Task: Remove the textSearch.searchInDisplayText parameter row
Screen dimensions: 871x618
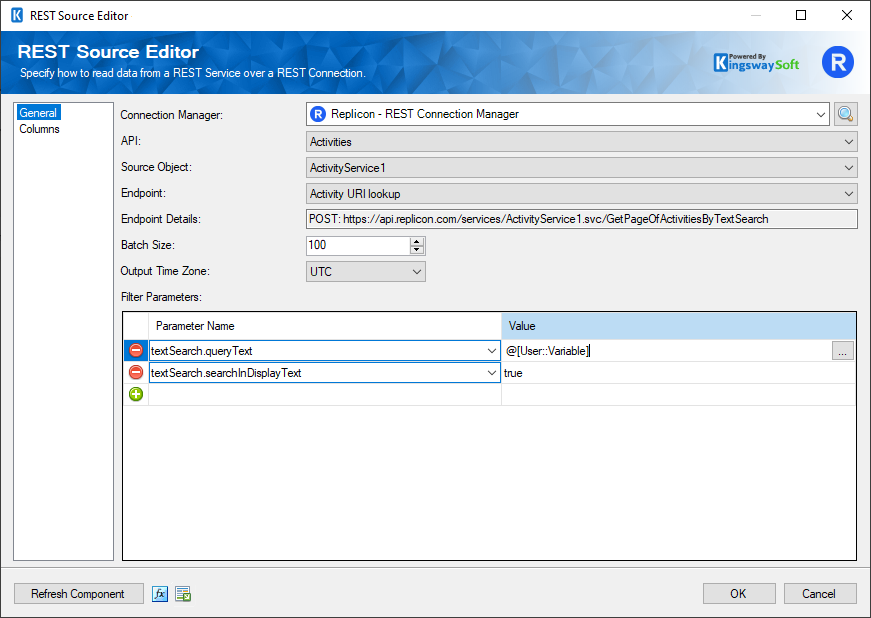Action: pyautogui.click(x=136, y=373)
